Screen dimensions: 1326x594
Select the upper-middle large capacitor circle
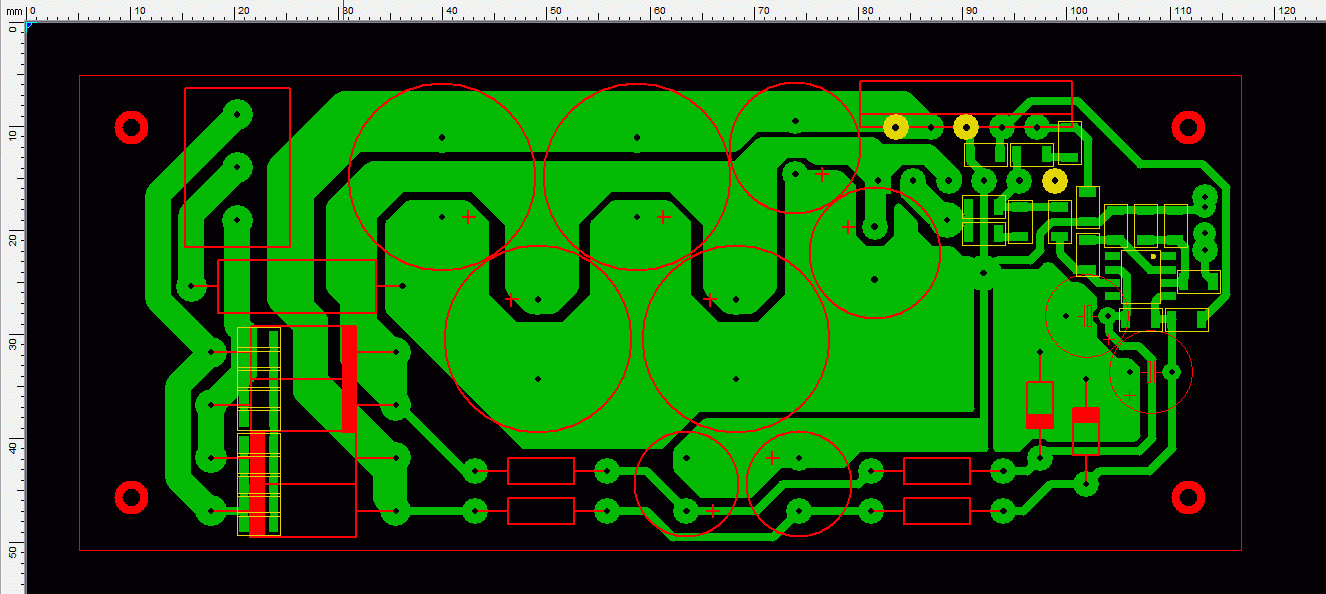pos(638,177)
